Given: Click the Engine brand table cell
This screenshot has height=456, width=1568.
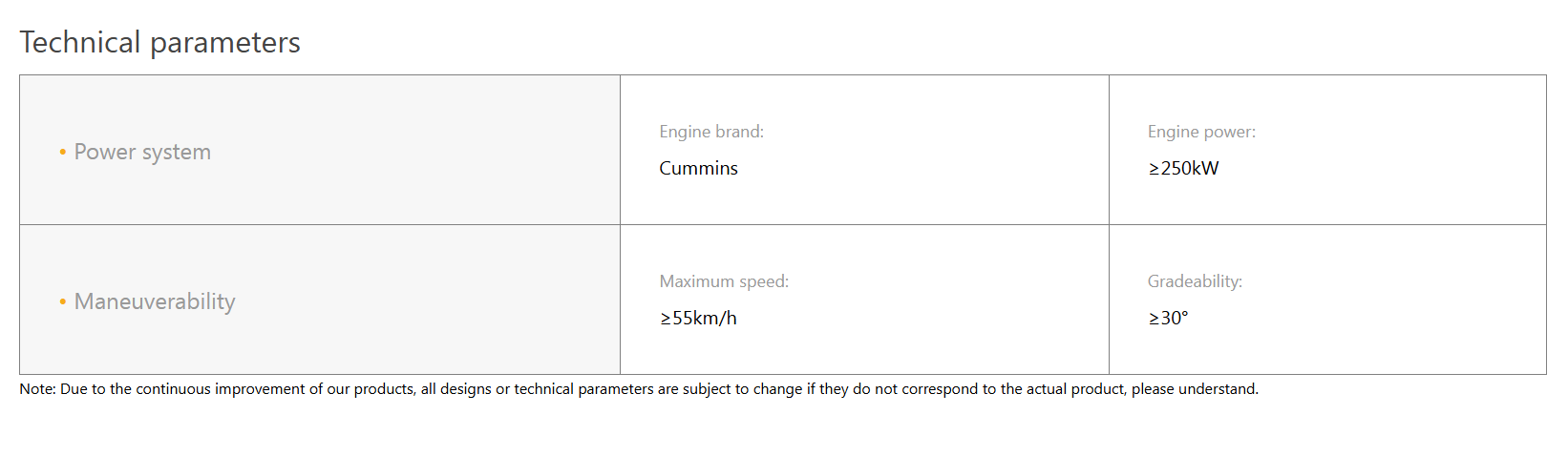Looking at the screenshot, I should tap(864, 150).
